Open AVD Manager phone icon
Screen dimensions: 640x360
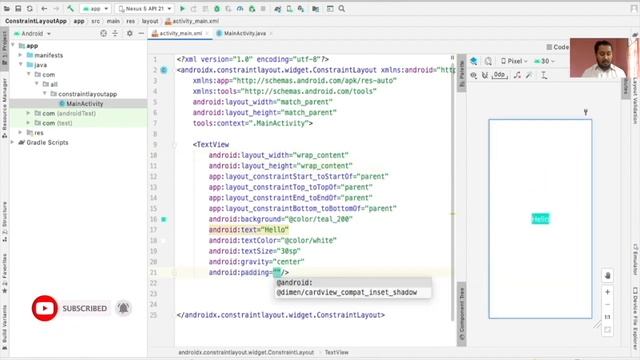click(x=289, y=9)
